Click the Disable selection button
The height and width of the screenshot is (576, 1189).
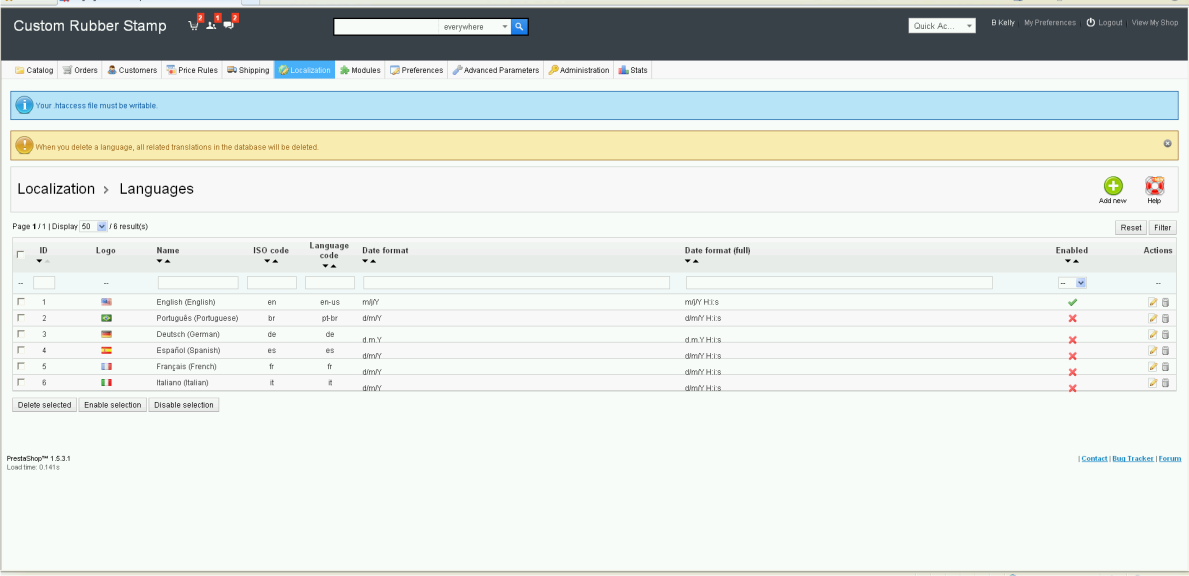[x=184, y=405]
